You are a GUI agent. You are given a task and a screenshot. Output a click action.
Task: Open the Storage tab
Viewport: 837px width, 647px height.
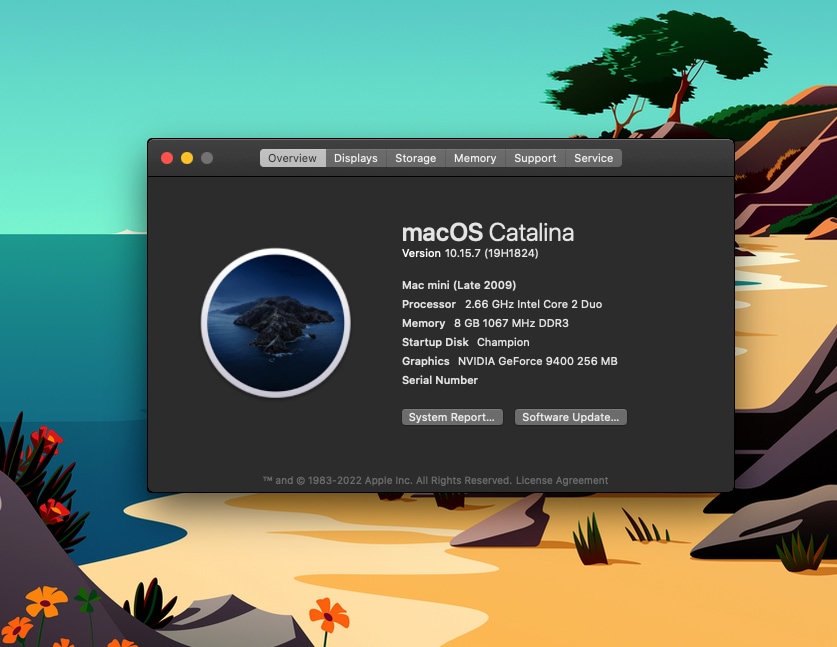pyautogui.click(x=415, y=158)
